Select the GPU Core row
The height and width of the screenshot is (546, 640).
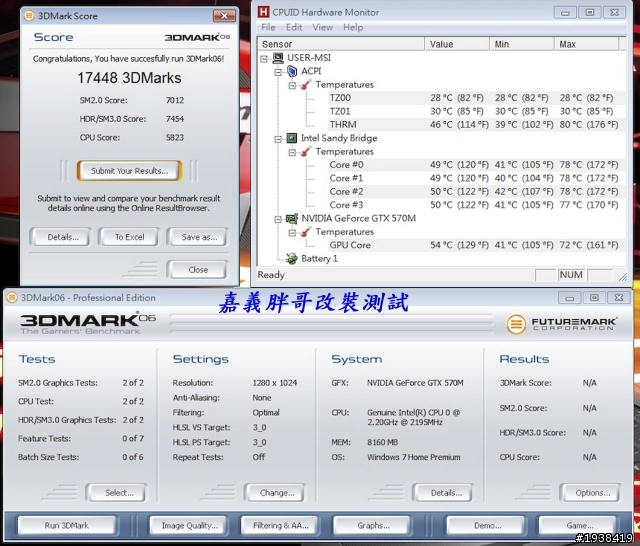pos(477,245)
